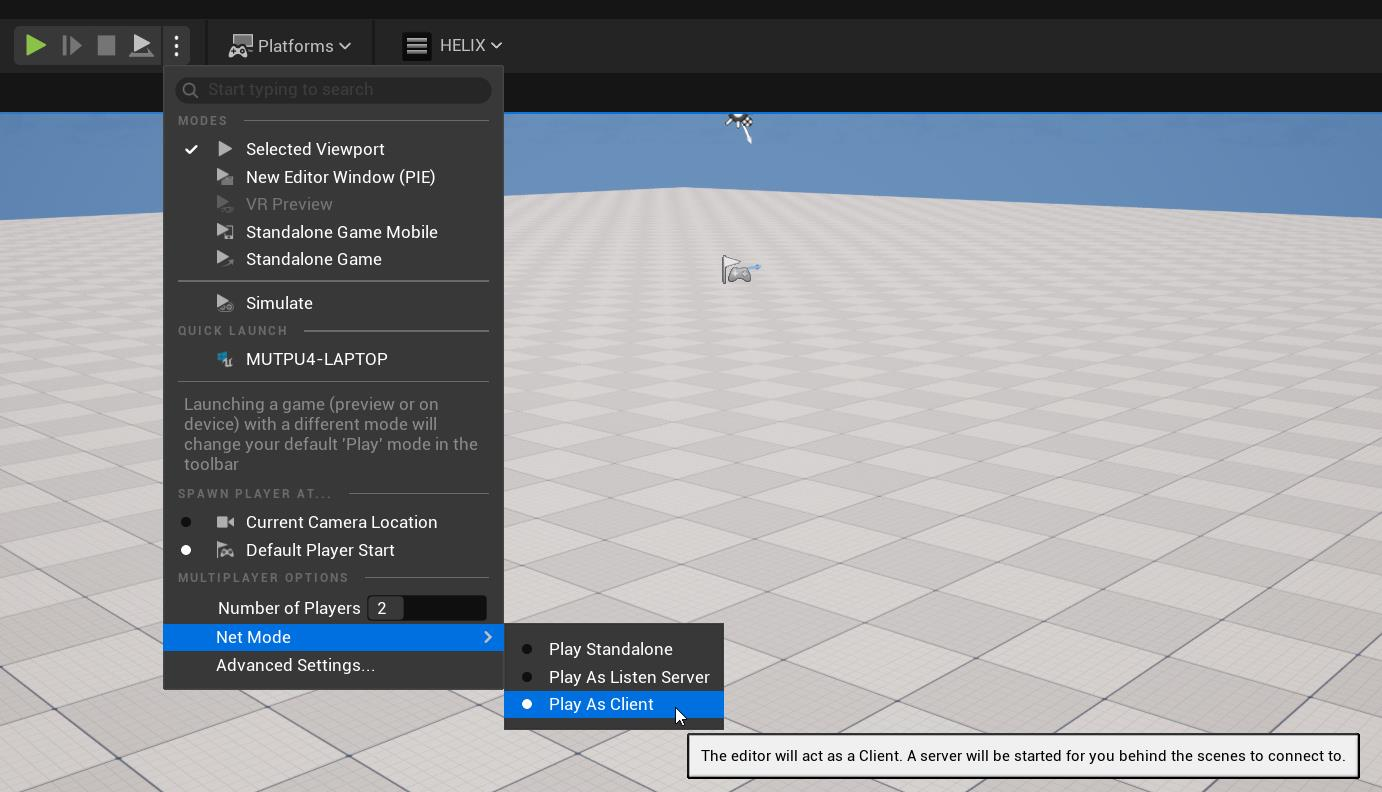Expand the HELIX dropdown menu

[470, 46]
